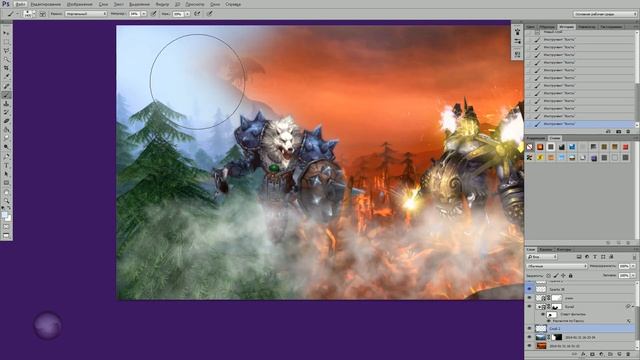Toggle lock all for the layer
Image resolution: width=640 pixels, height=360 pixels.
pyautogui.click(x=571, y=276)
